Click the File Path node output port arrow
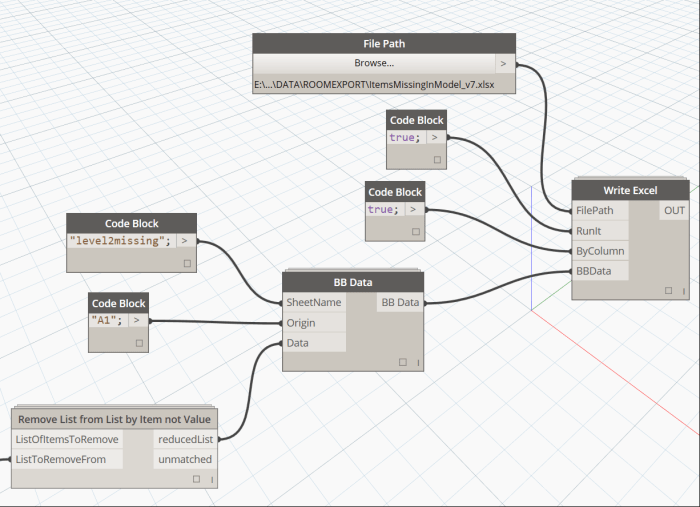The image size is (700, 507). [x=503, y=63]
